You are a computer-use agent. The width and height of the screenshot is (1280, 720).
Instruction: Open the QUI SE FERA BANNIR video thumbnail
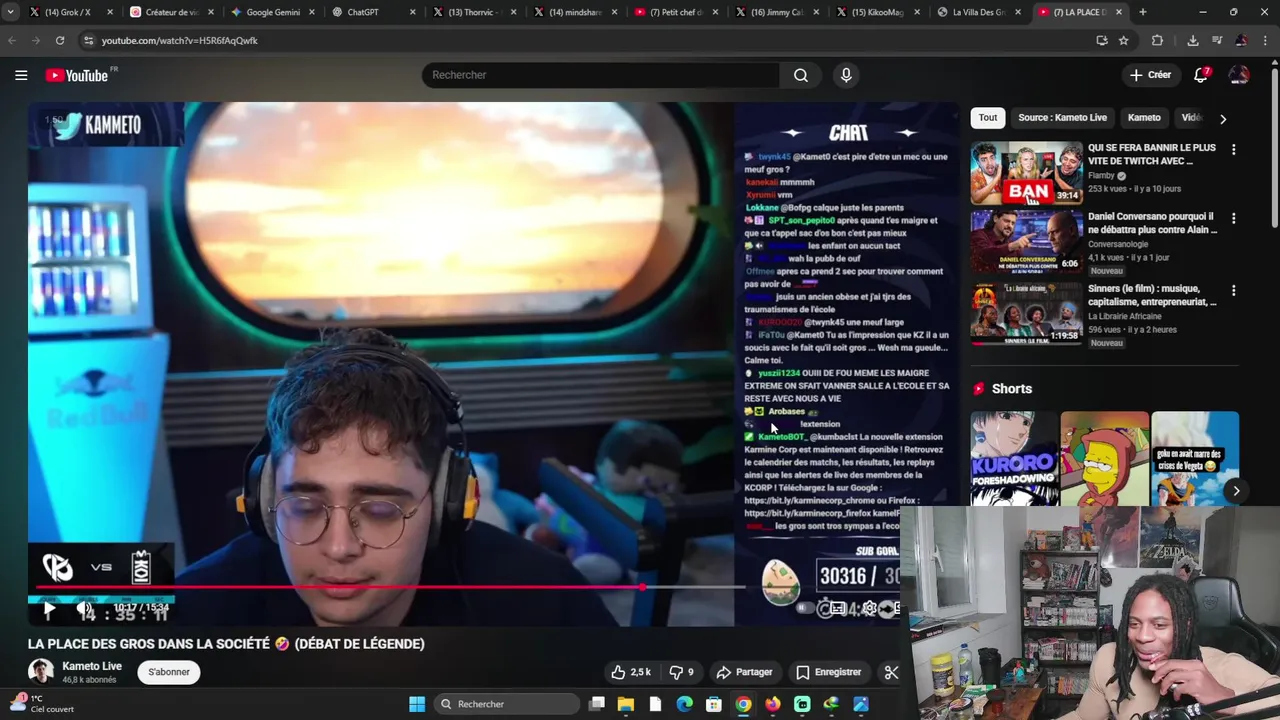click(1026, 173)
